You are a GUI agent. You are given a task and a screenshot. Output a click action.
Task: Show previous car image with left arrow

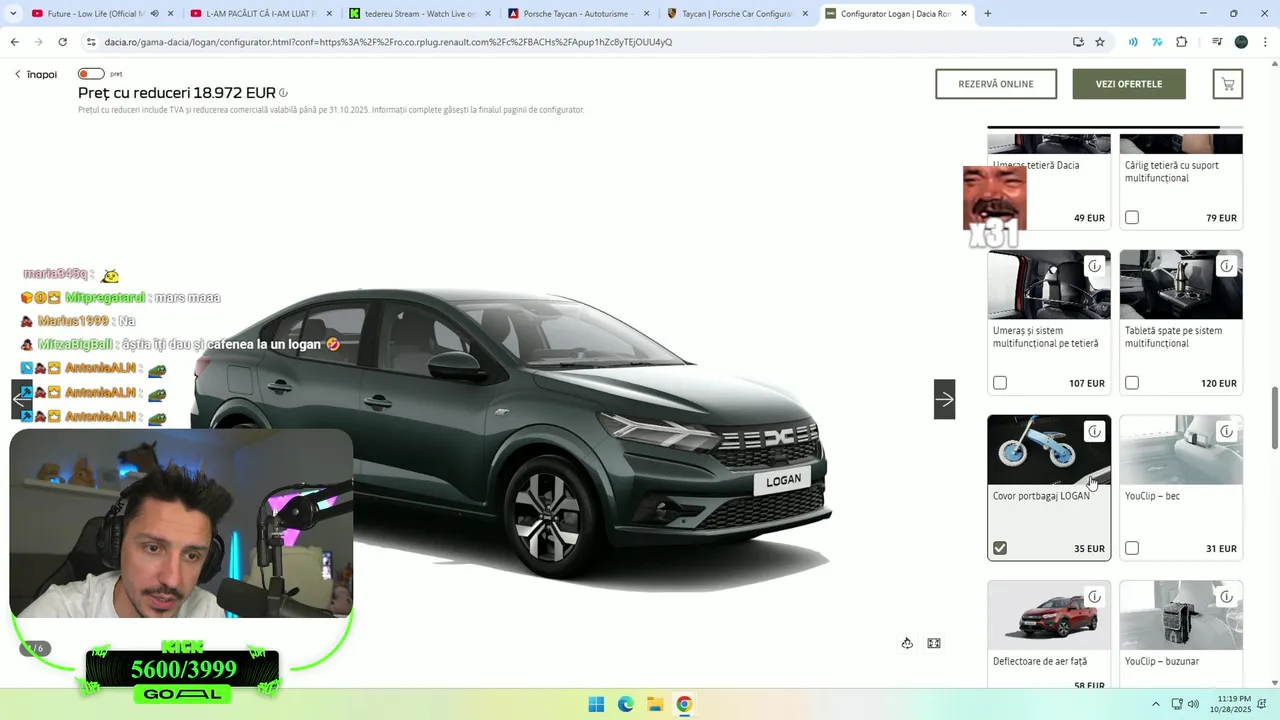(x=21, y=399)
